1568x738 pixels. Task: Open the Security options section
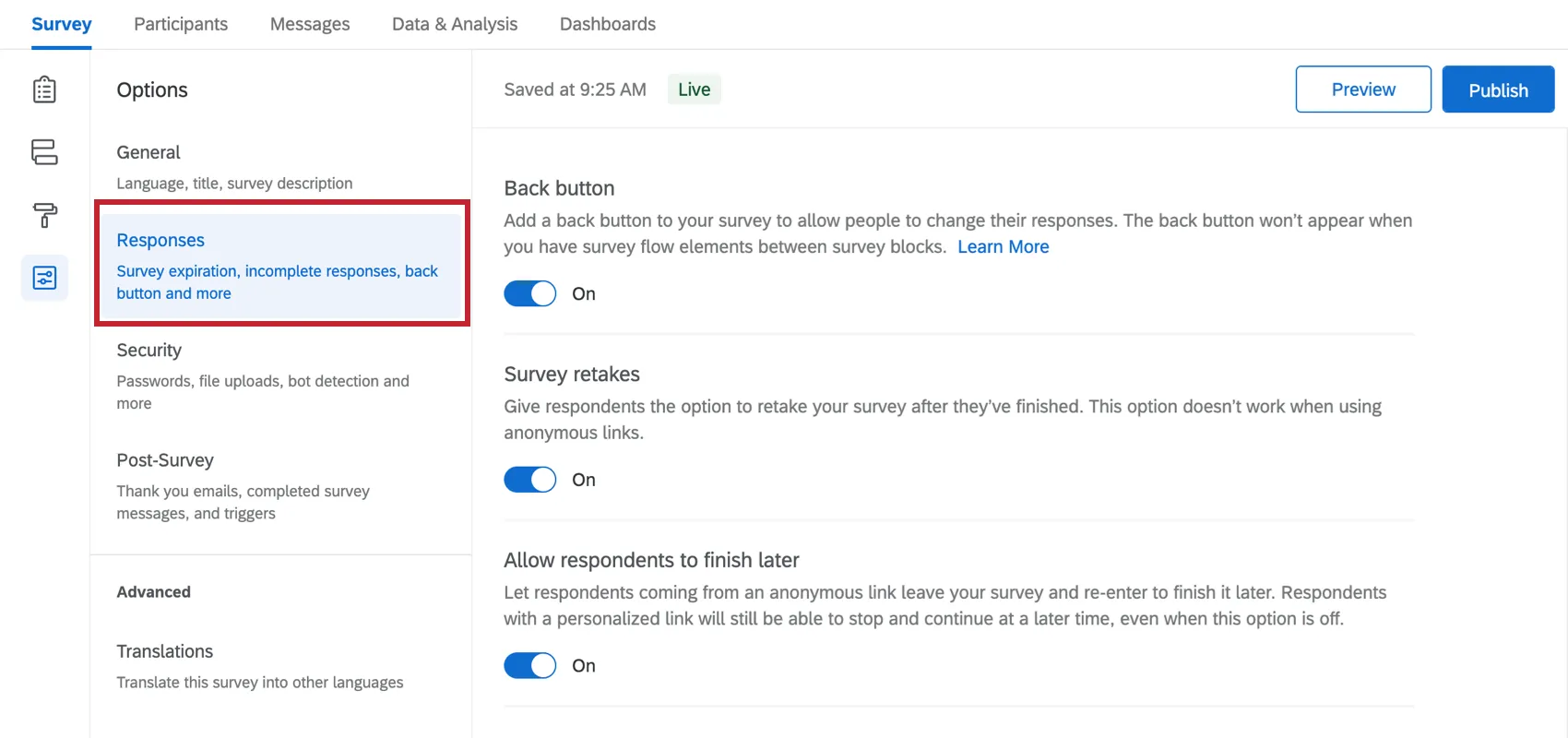pos(262,375)
